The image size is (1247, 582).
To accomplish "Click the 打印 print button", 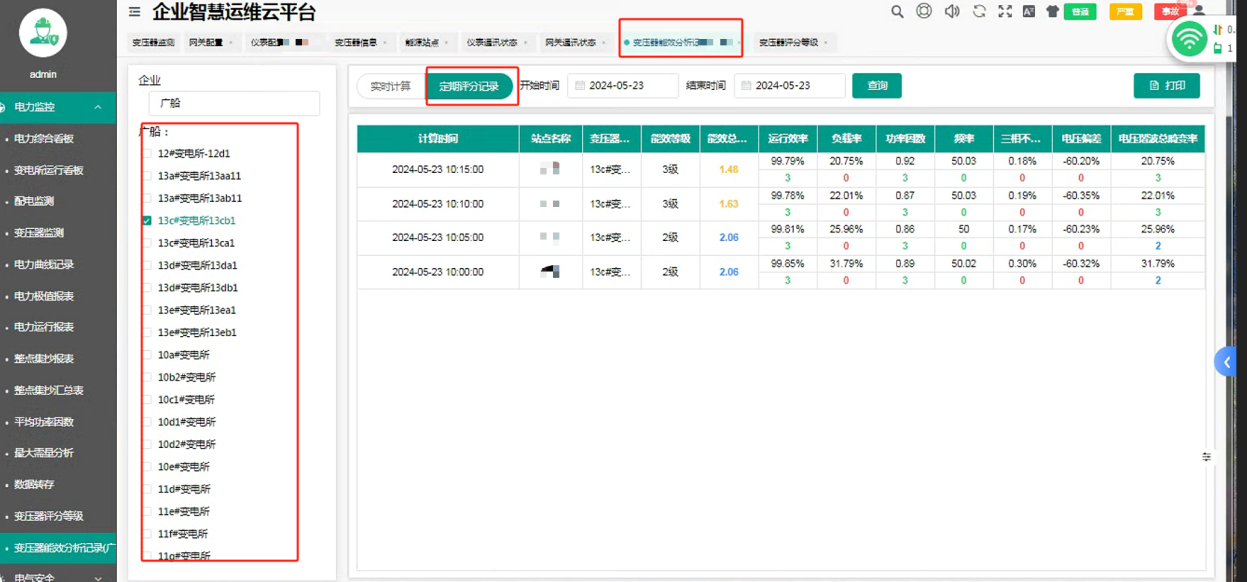I will pos(1166,86).
